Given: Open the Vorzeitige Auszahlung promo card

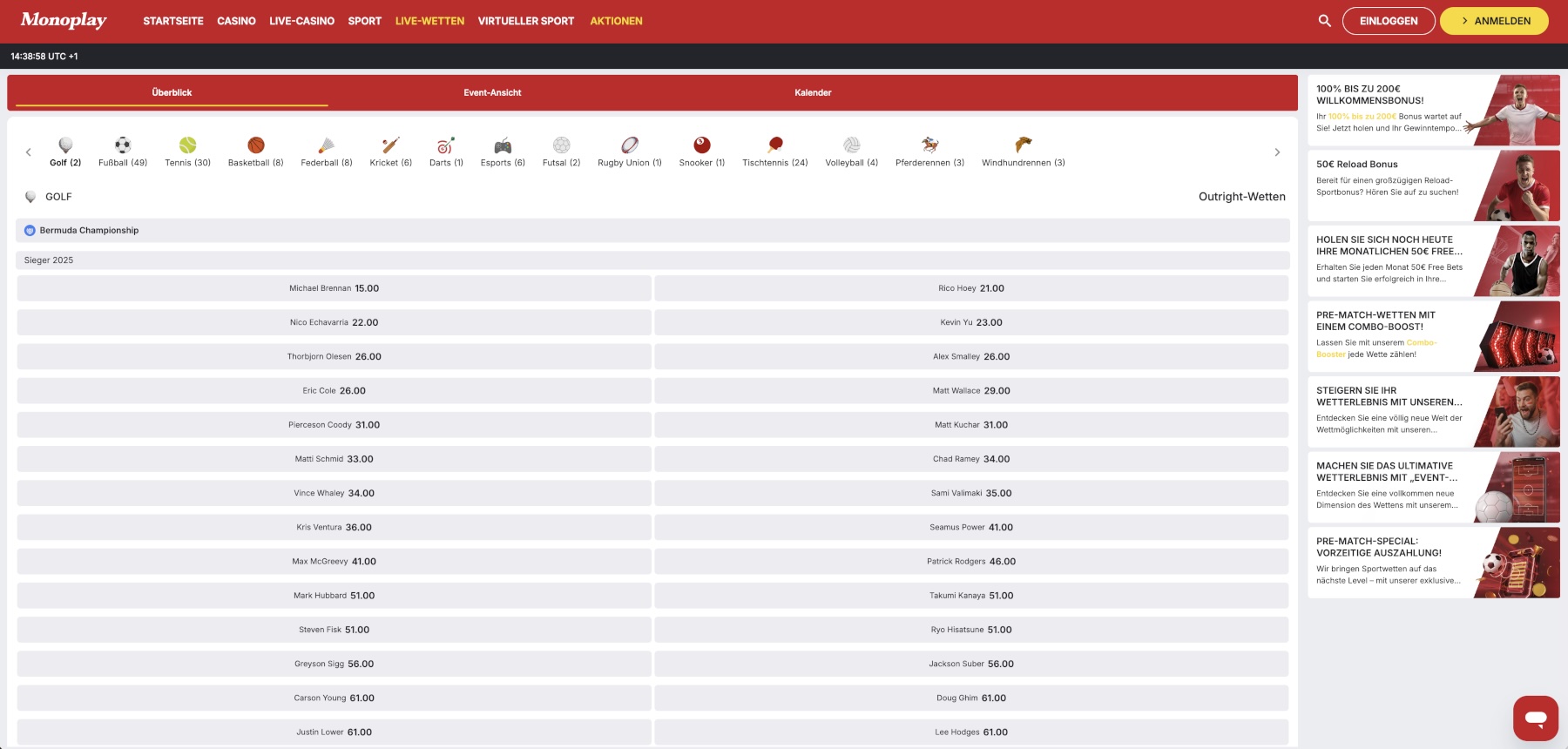Looking at the screenshot, I should coord(1434,563).
